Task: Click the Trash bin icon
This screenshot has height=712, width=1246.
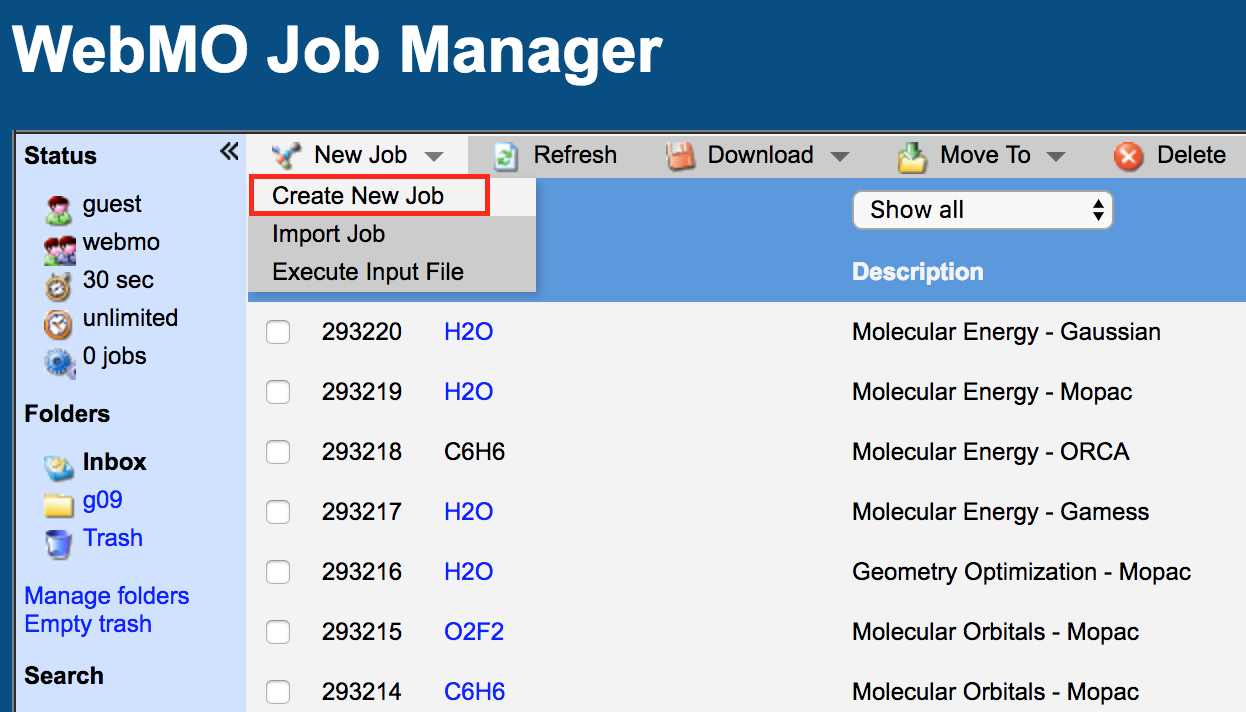Action: pyautogui.click(x=59, y=541)
